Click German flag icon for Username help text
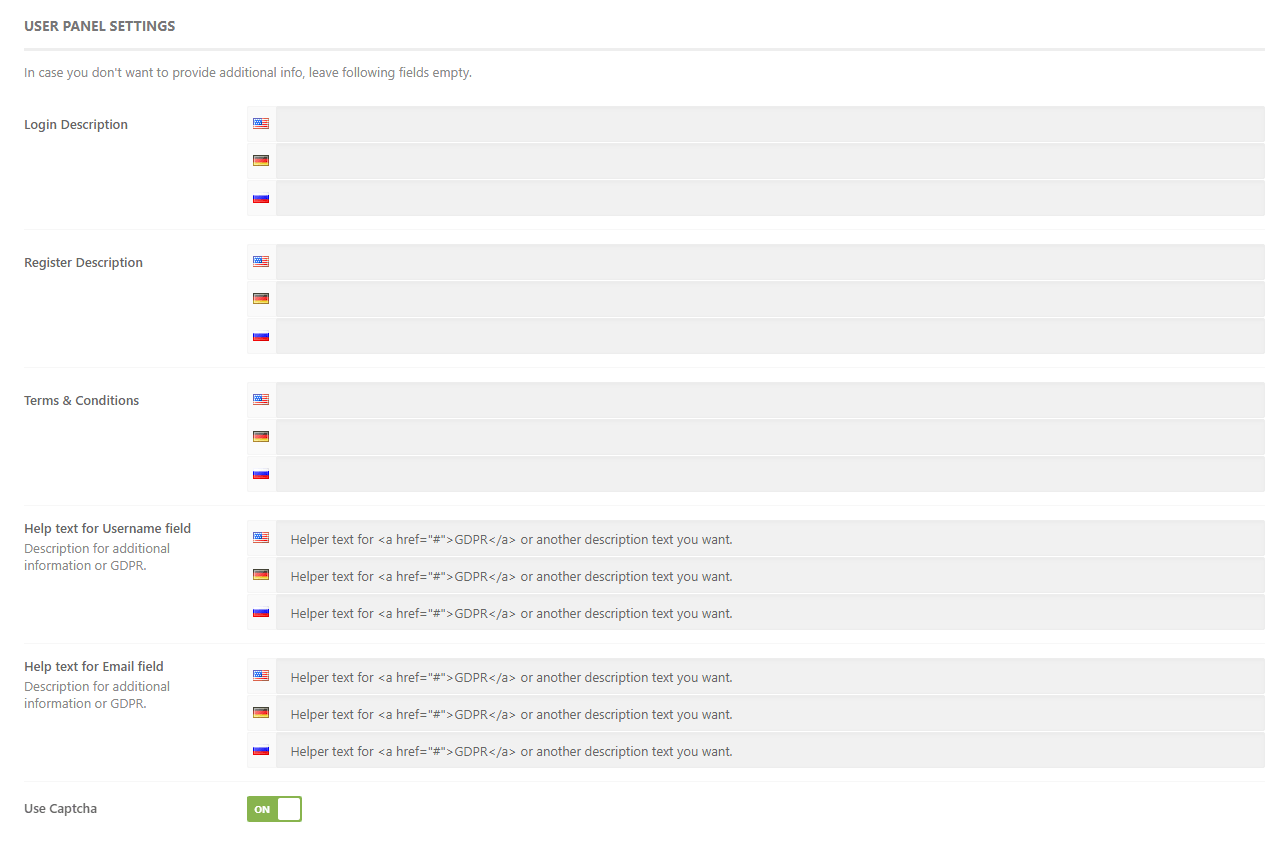Screen dimensions: 1285x845 [x=261, y=575]
